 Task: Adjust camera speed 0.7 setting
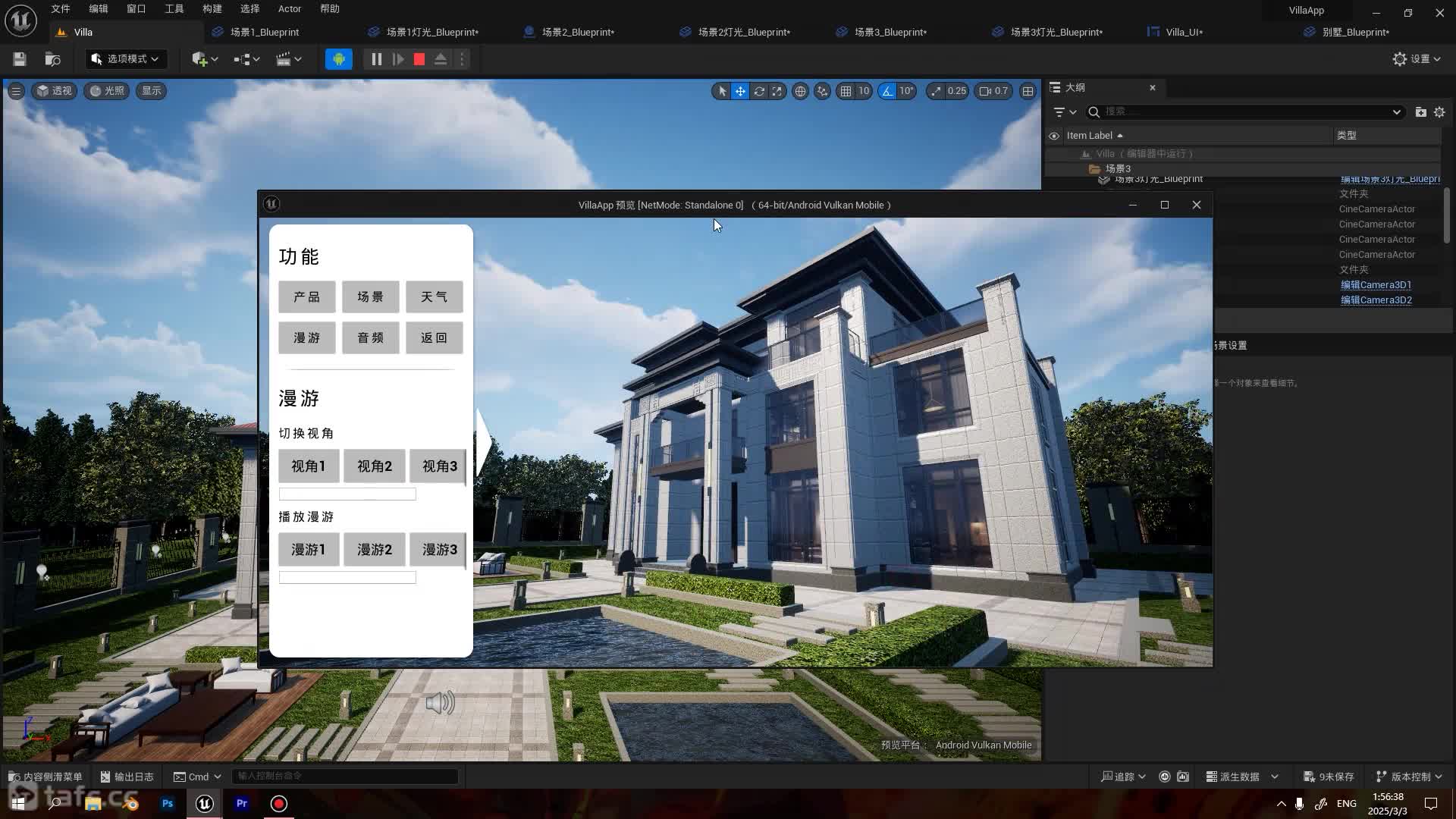pos(994,91)
